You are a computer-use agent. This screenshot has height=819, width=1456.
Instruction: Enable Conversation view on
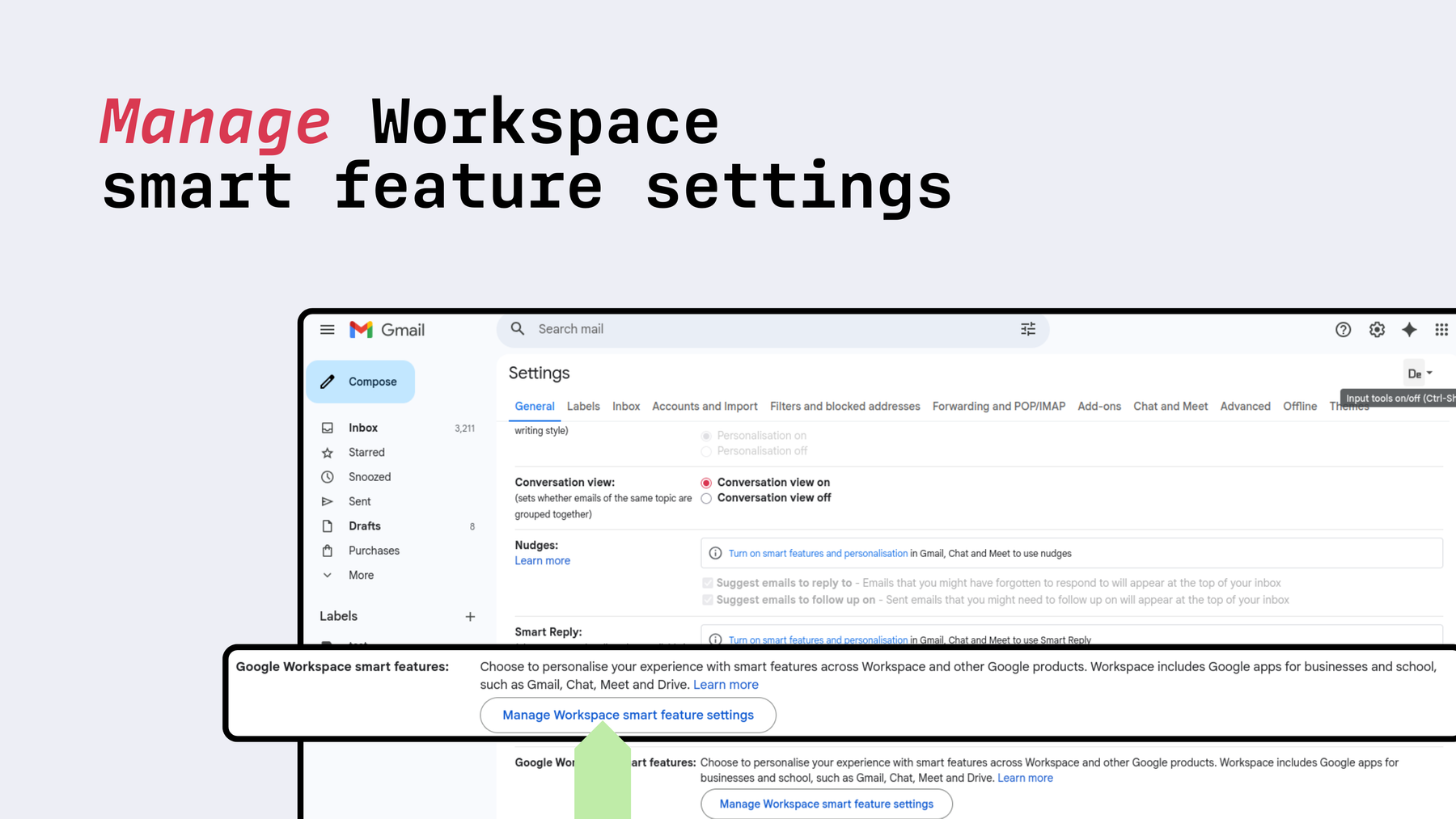(x=706, y=482)
